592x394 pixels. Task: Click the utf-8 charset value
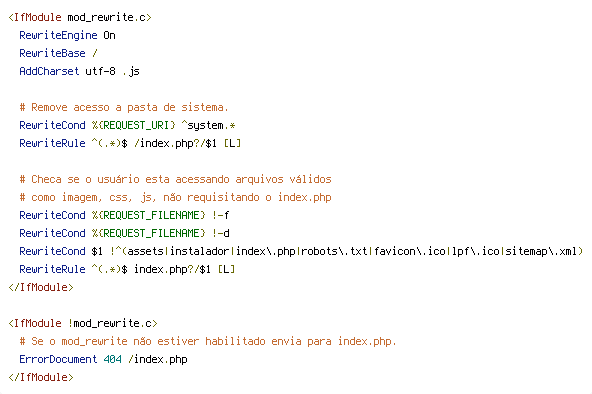point(100,71)
